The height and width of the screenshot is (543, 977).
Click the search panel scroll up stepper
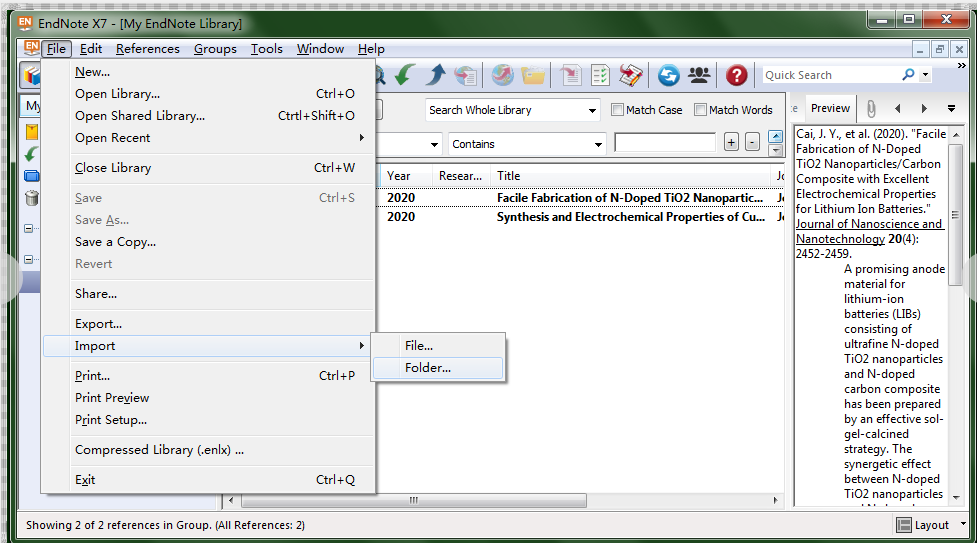(x=776, y=136)
